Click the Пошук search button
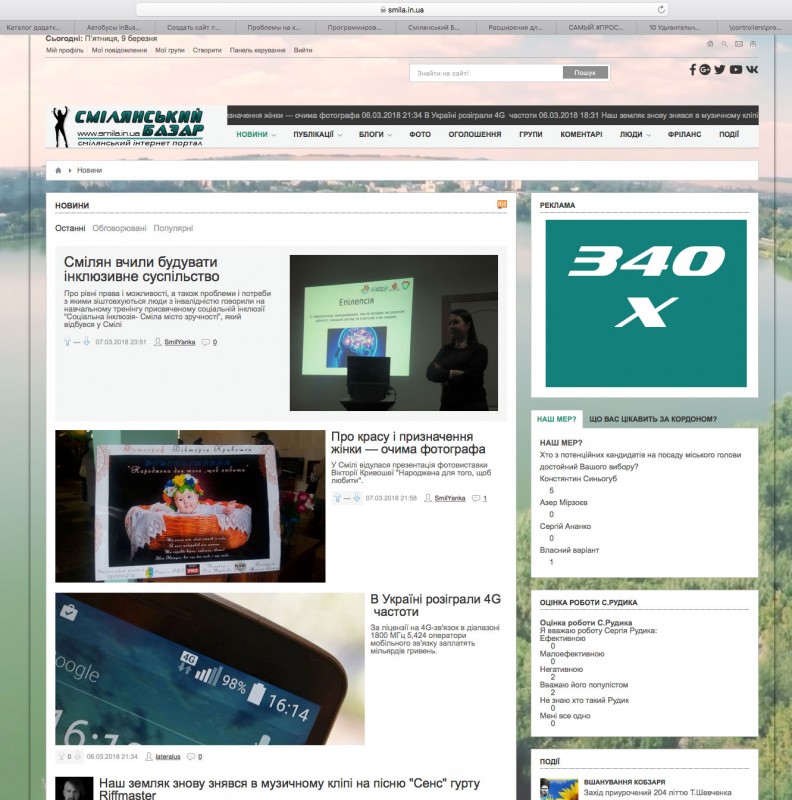The height and width of the screenshot is (800, 792). point(585,73)
